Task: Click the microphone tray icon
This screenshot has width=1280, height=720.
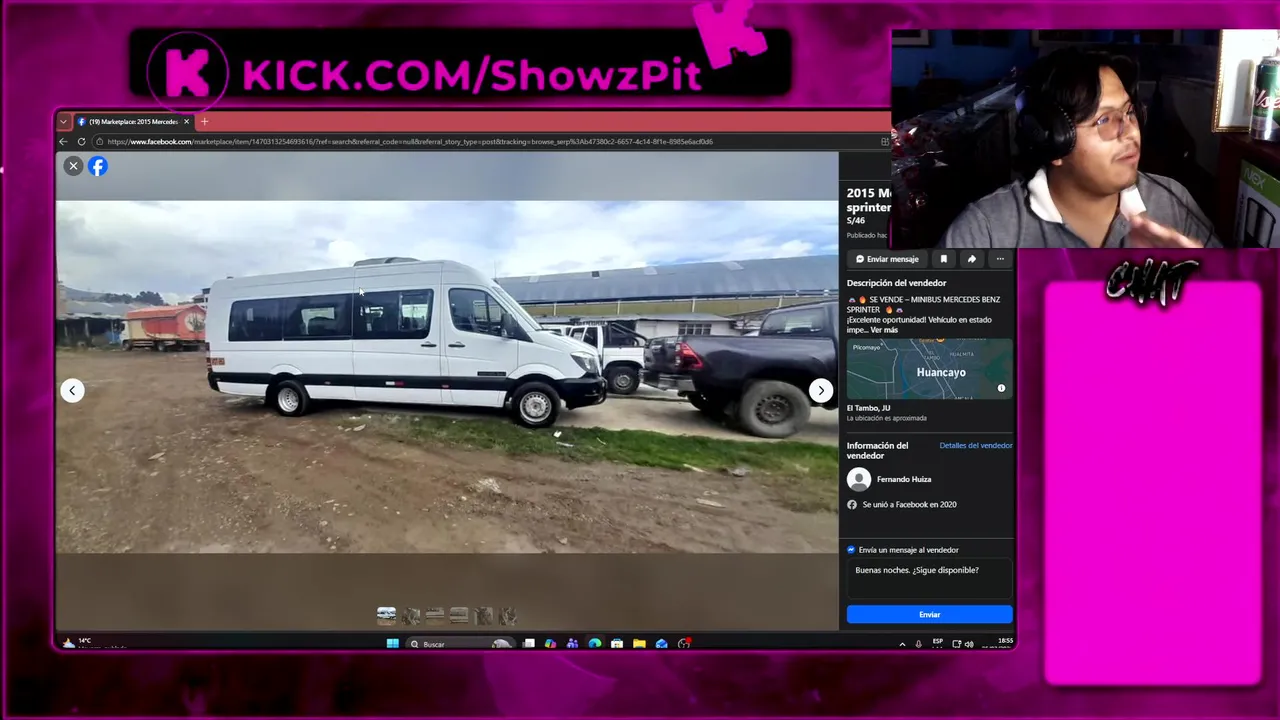Action: click(918, 644)
